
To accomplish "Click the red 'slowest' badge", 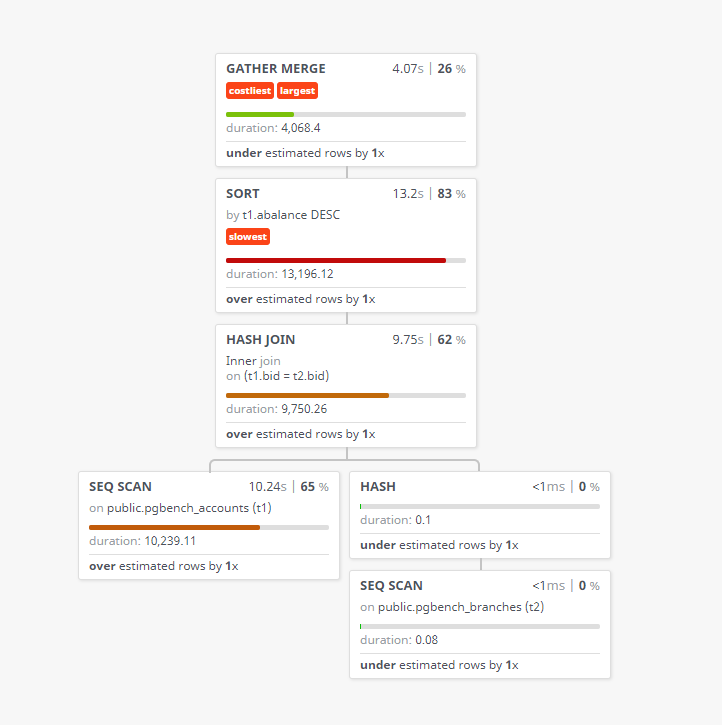I will click(x=248, y=237).
